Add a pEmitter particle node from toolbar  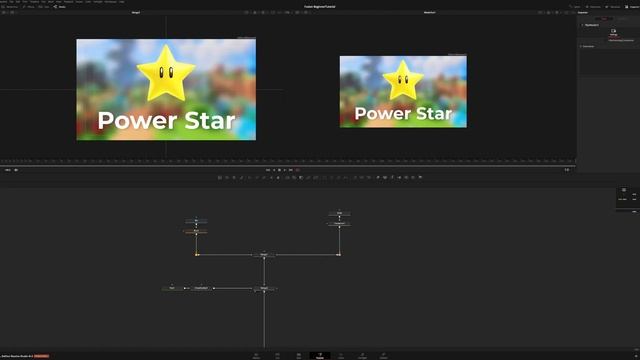point(355,178)
